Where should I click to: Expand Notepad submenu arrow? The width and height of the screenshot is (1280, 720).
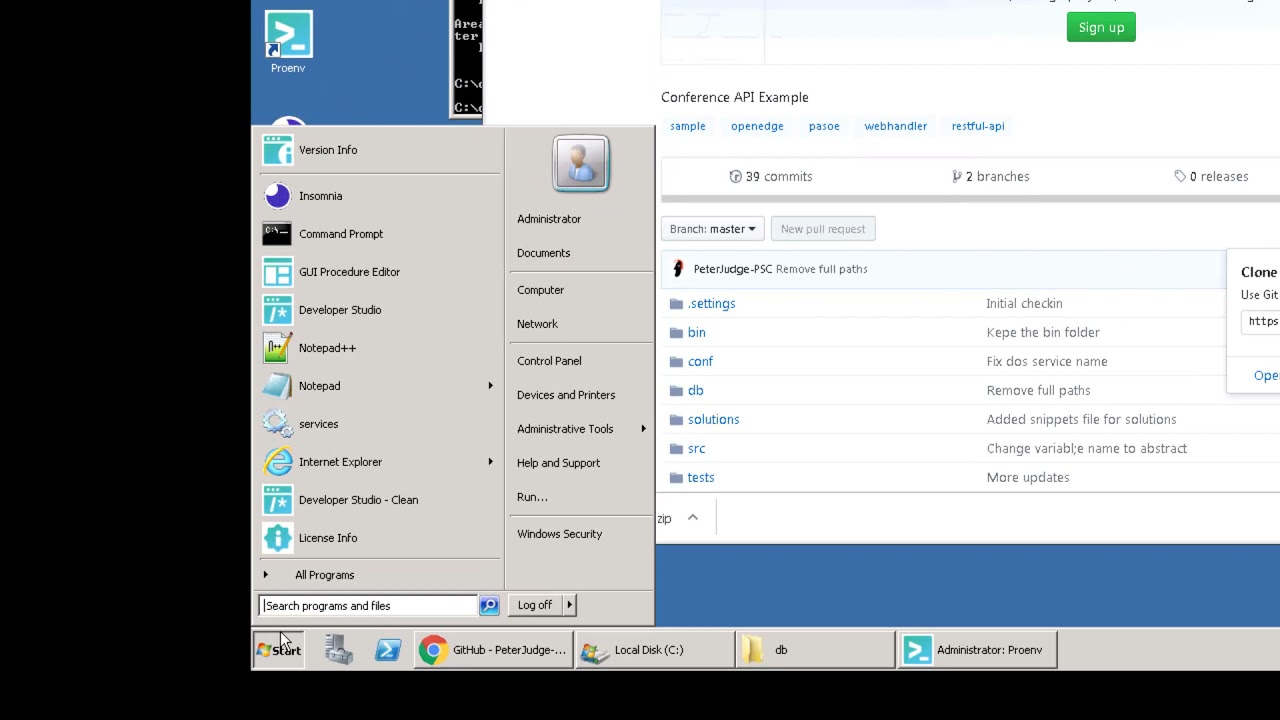point(490,386)
